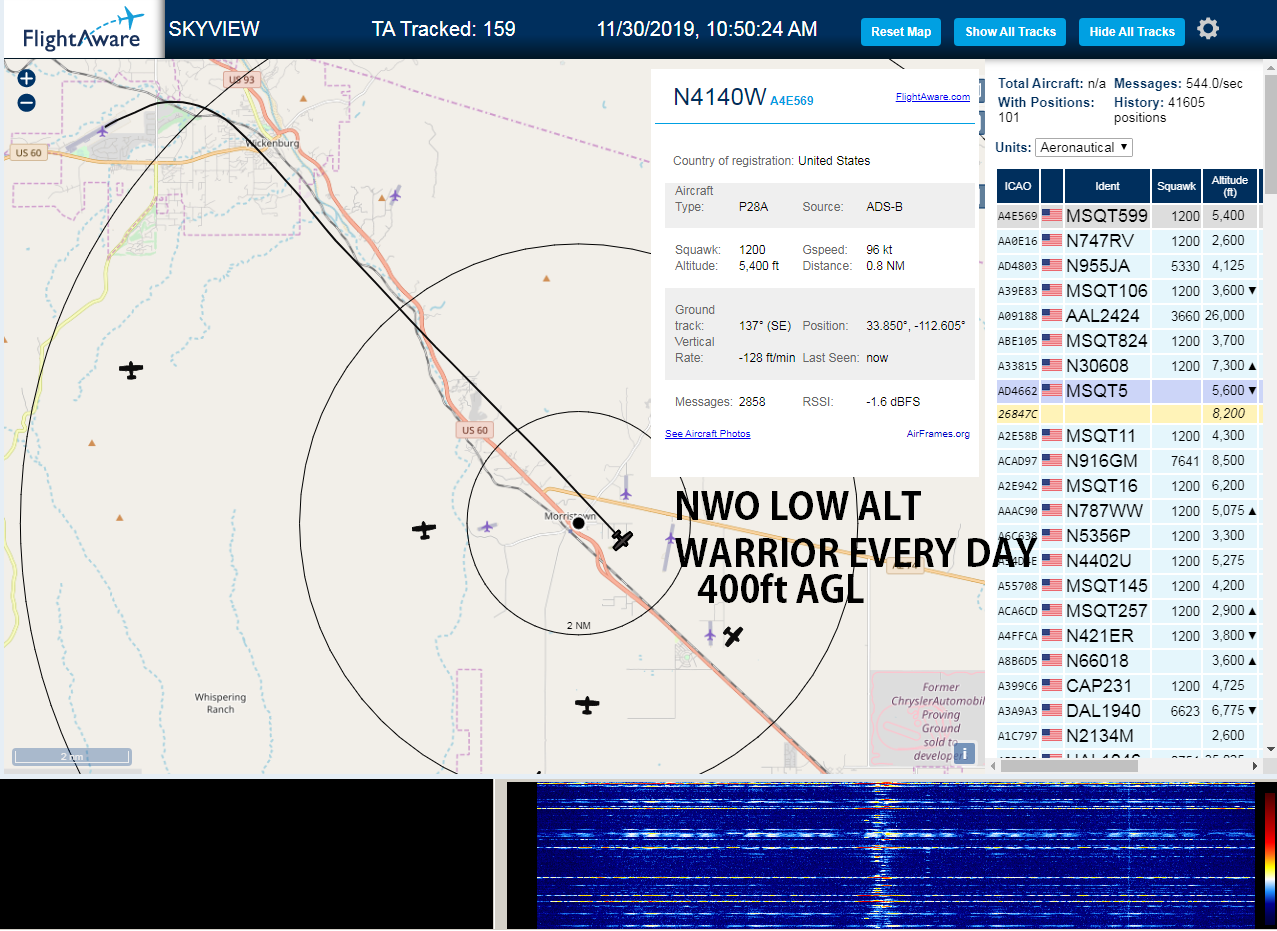This screenshot has width=1277, height=931.
Task: Select the DAL1940 row
Action: point(1128,711)
